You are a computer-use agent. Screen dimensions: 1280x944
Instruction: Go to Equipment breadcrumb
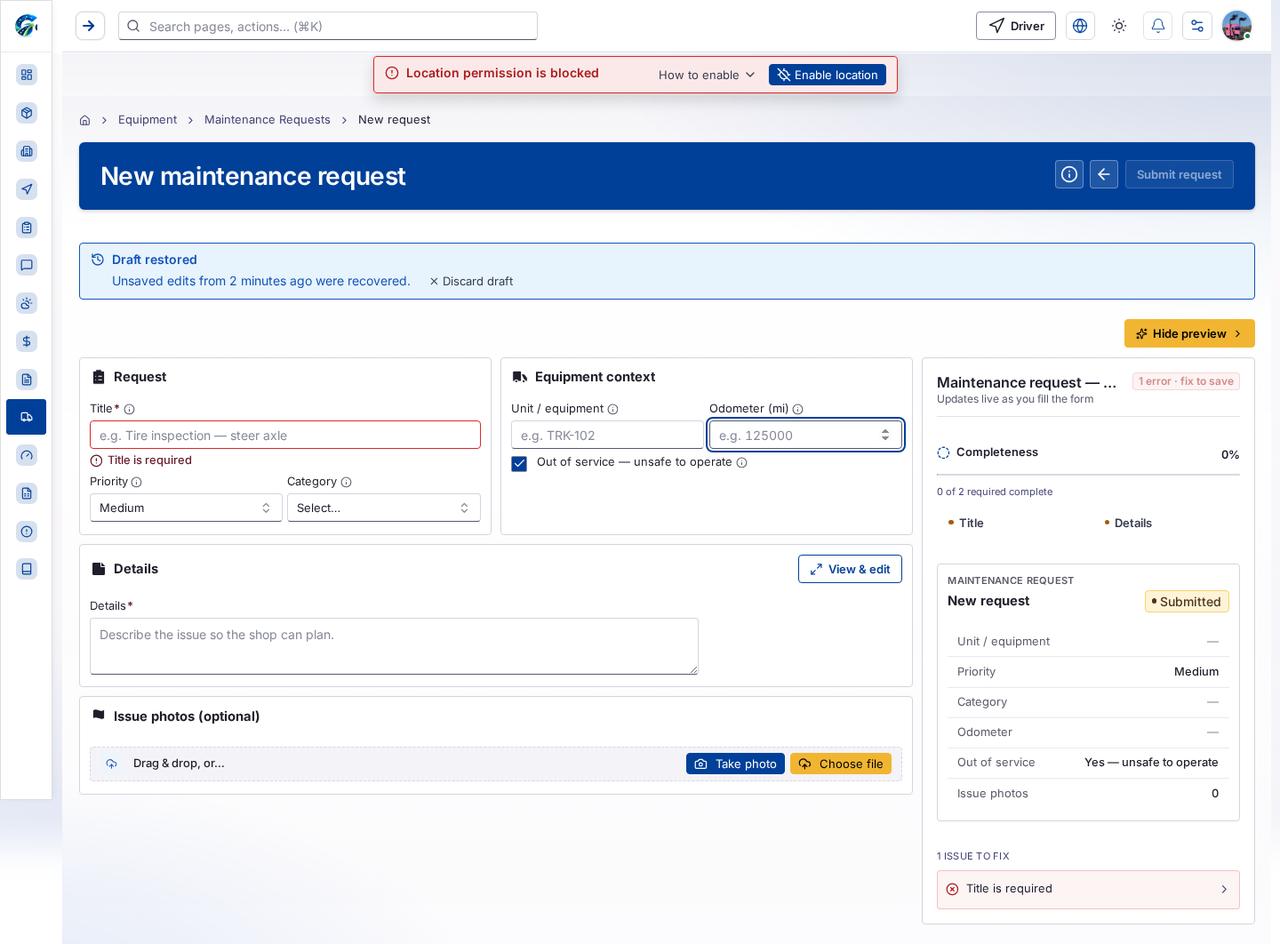(x=147, y=120)
